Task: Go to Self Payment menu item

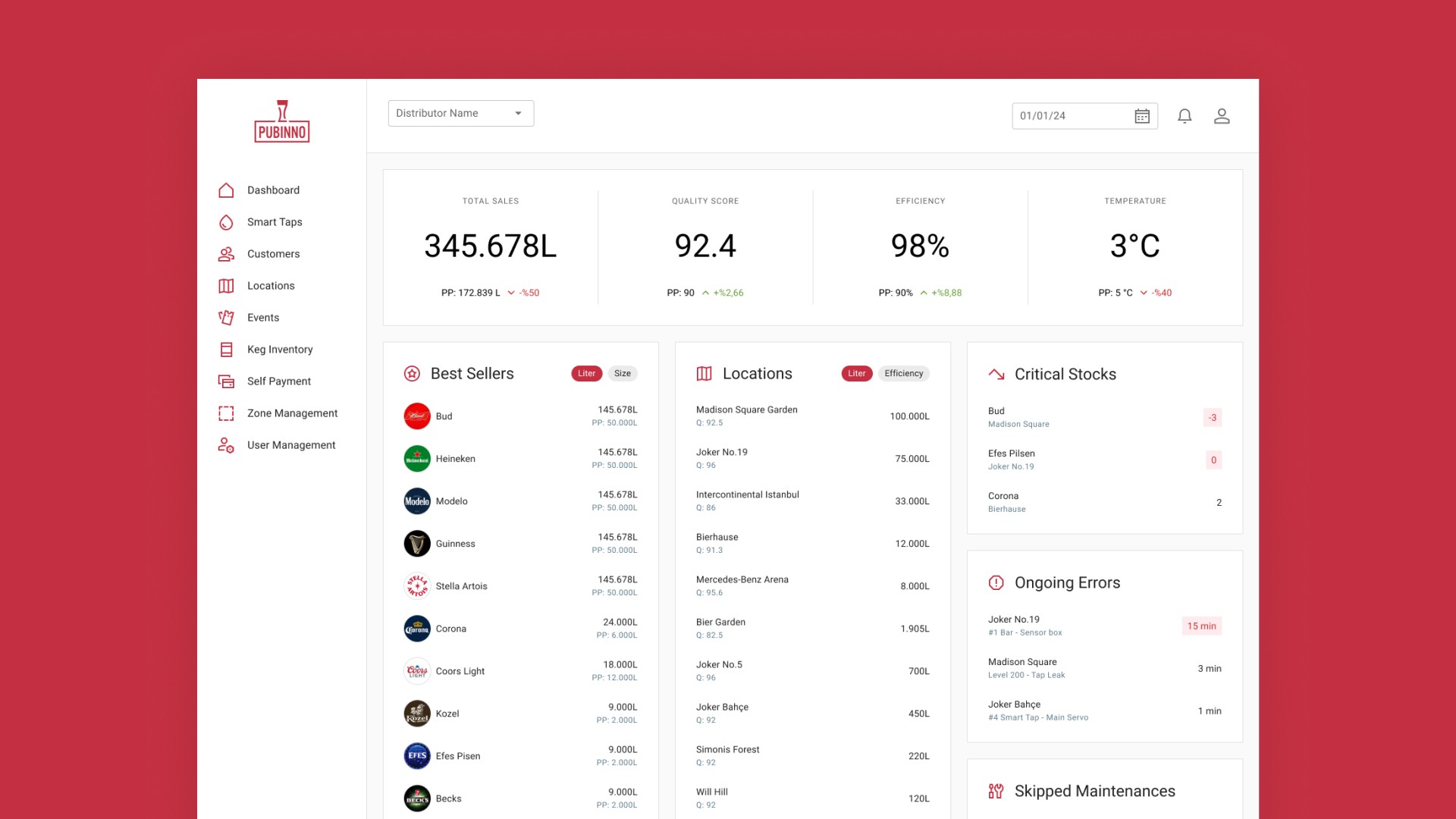Action: 278,381
